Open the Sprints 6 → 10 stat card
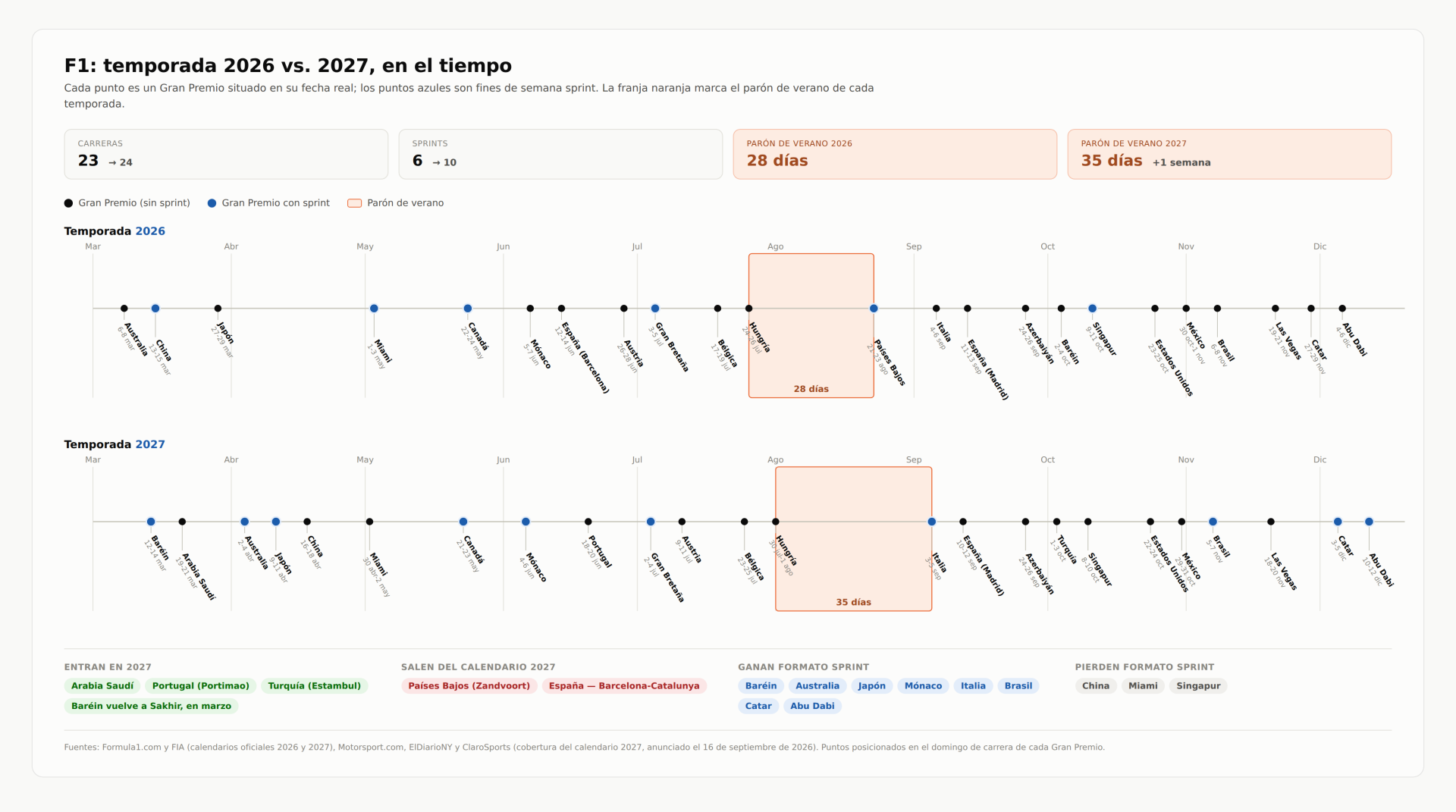Screen dimensions: 1456x812 point(560,154)
